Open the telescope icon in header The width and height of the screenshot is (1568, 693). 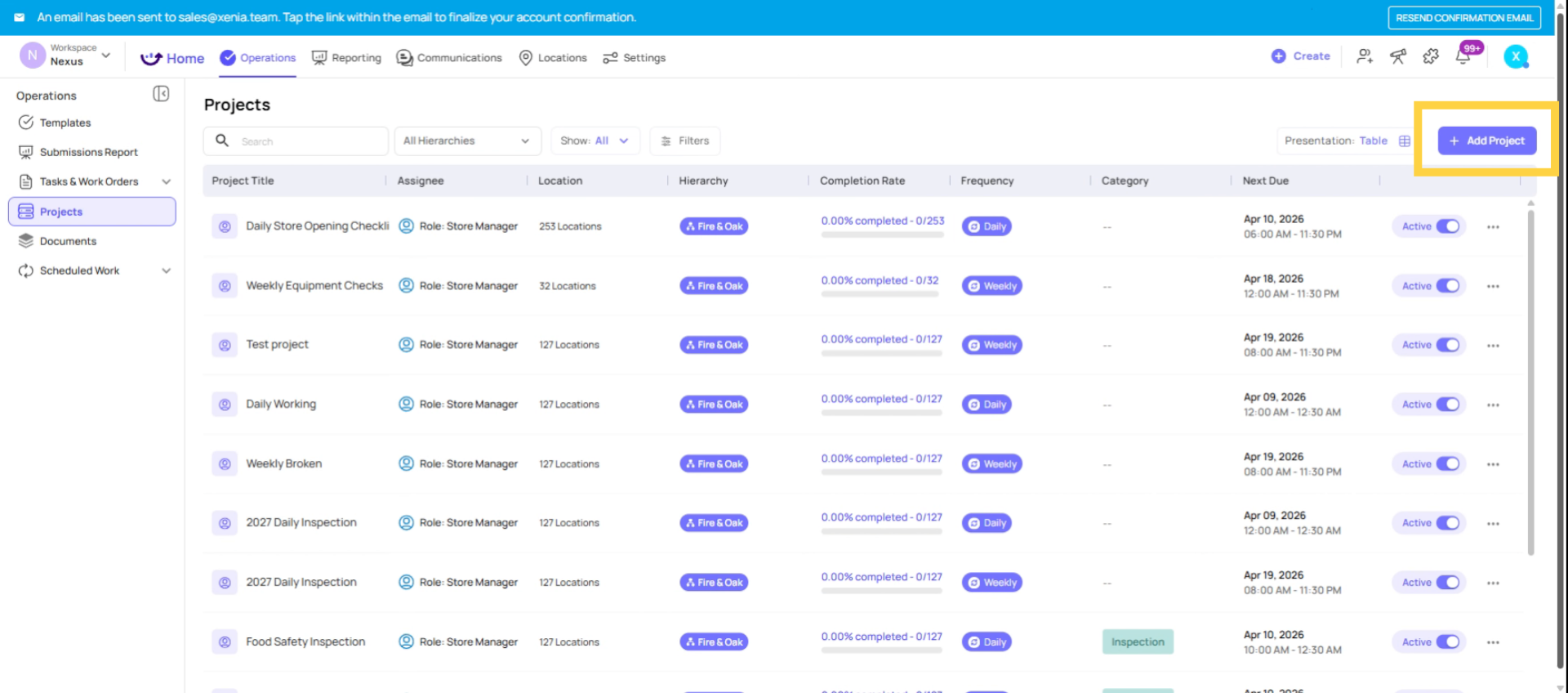click(x=1398, y=56)
